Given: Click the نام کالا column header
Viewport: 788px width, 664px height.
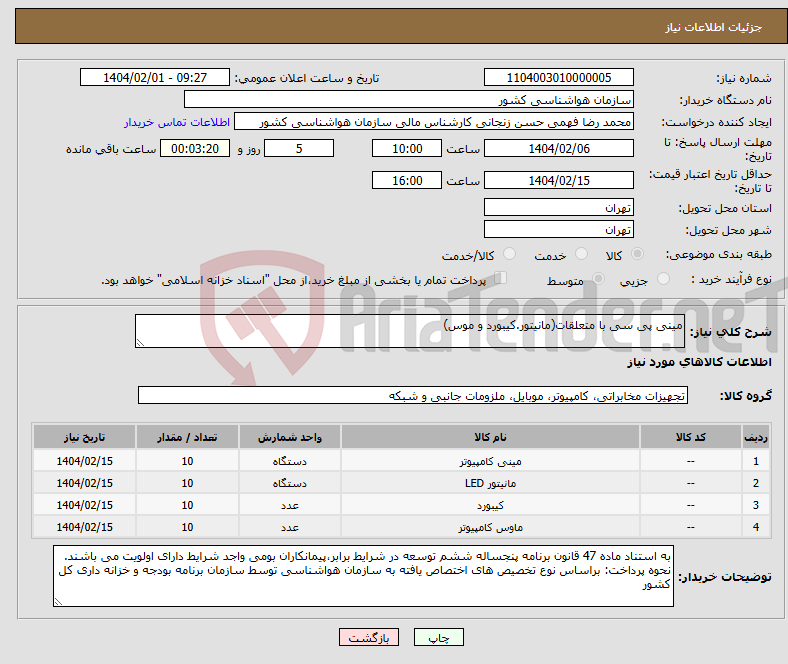Looking at the screenshot, I should click(490, 437).
